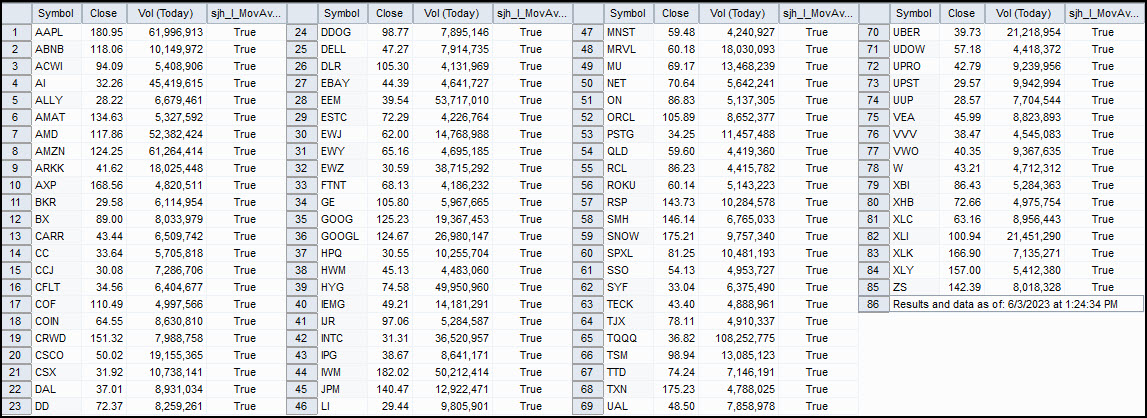The height and width of the screenshot is (418, 1147).
Task: Click the sjh_I_MovAv header above UBER's row
Action: (1102, 13)
